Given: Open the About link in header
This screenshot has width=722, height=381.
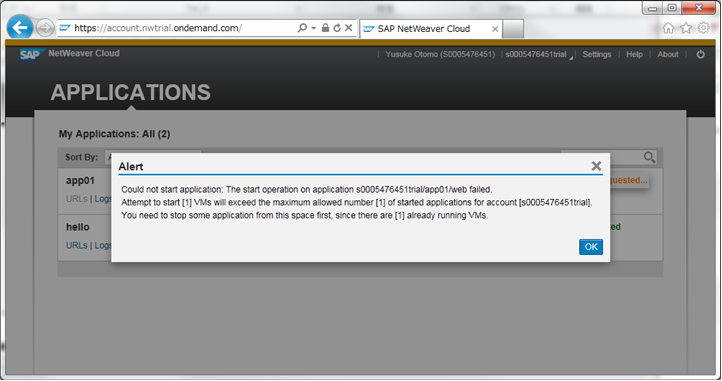Looking at the screenshot, I should click(x=668, y=54).
